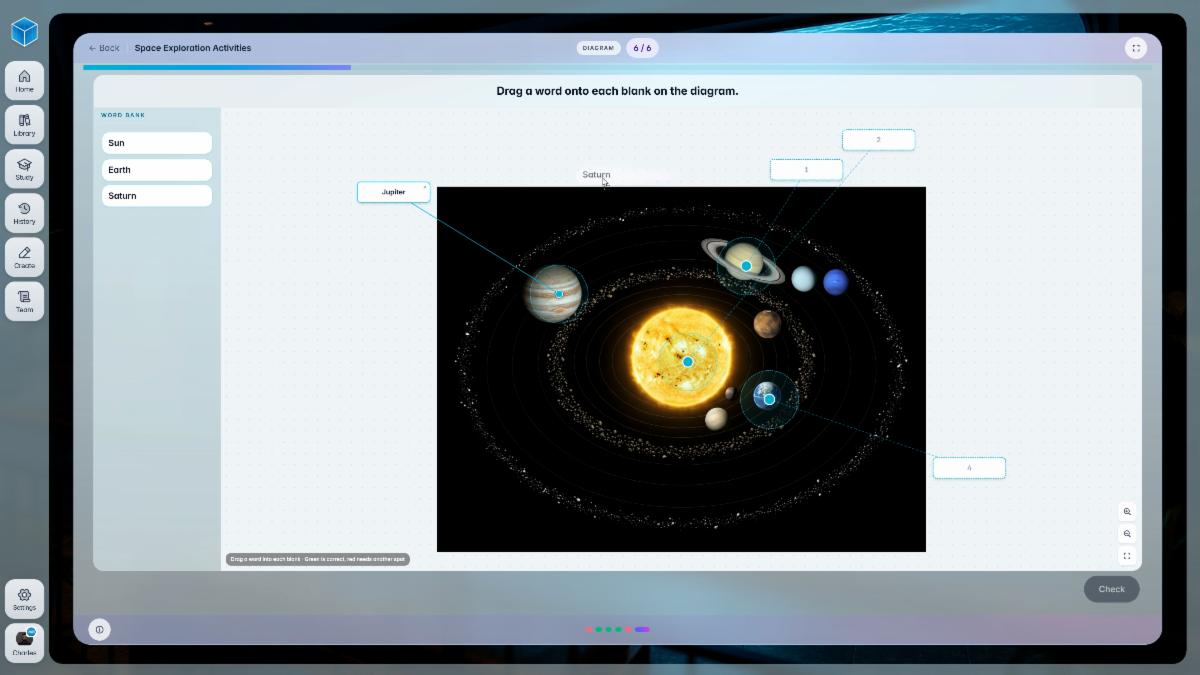Click the DIAGRAM activity type badge
This screenshot has width=1200, height=675.
point(598,48)
